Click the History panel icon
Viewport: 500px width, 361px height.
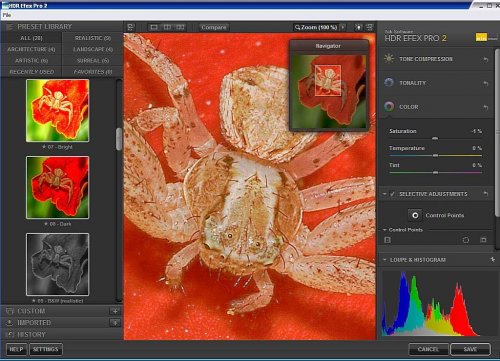[x=10, y=334]
